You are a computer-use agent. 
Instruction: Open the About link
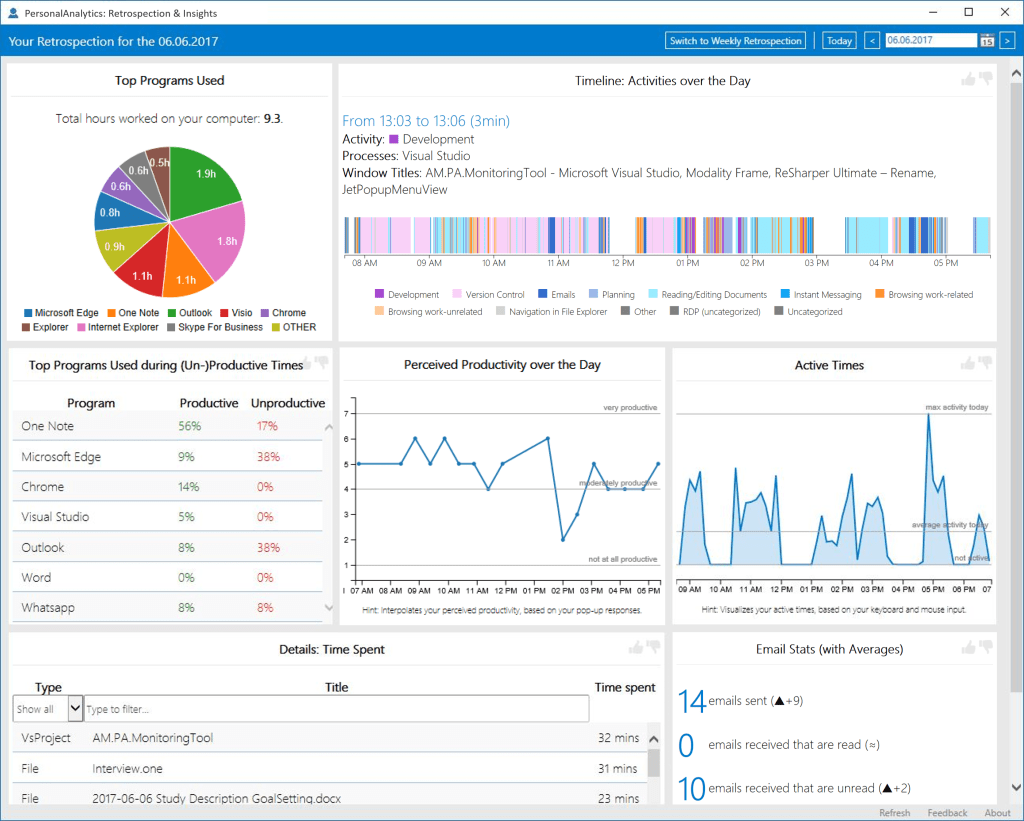(997, 813)
